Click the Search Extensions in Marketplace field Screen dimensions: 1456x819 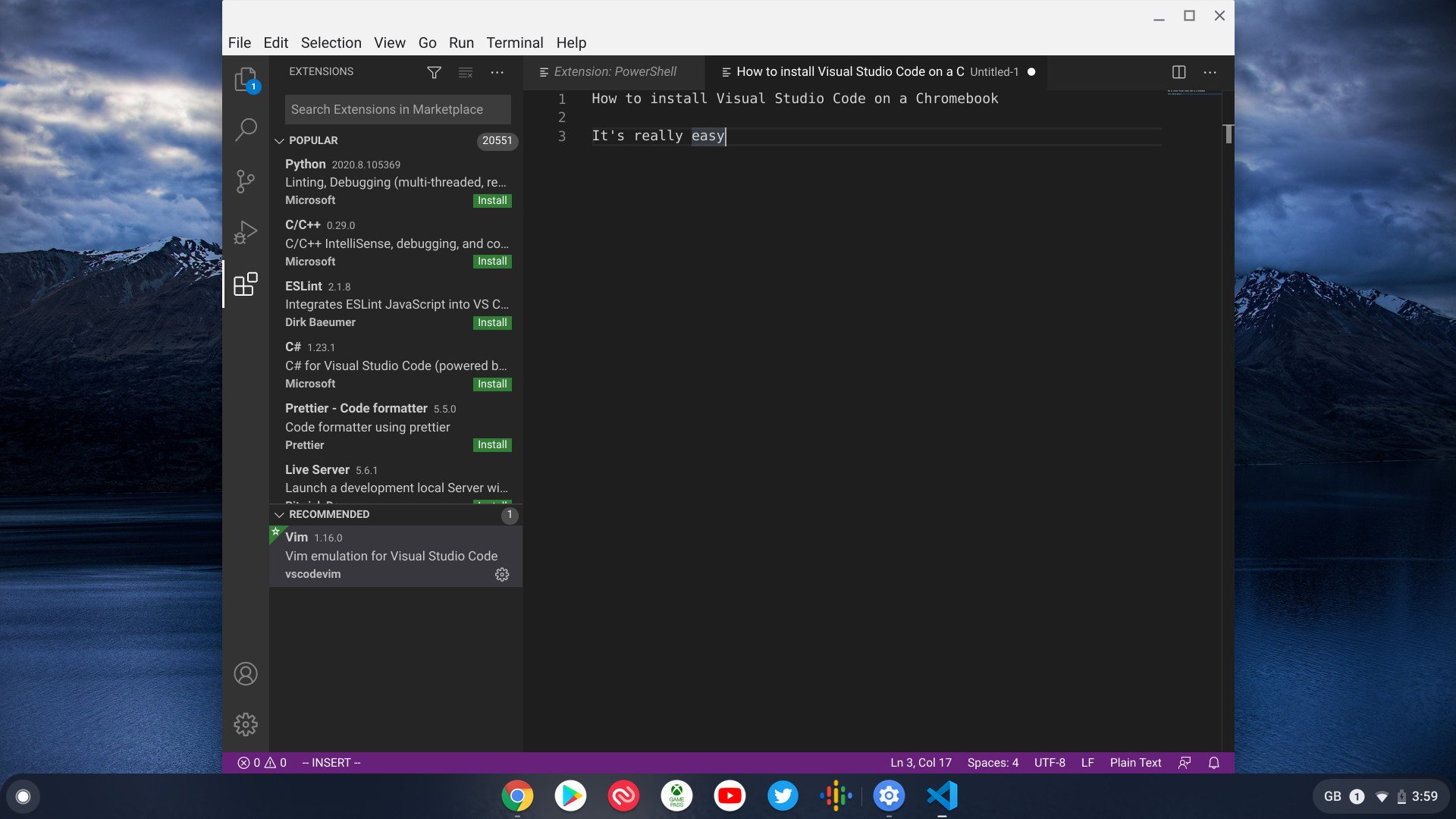point(398,109)
